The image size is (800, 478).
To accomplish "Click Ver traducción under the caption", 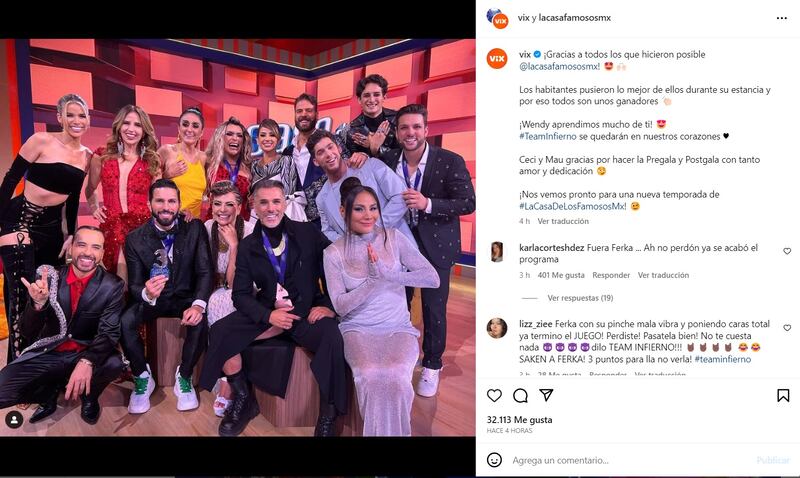I will (563, 221).
